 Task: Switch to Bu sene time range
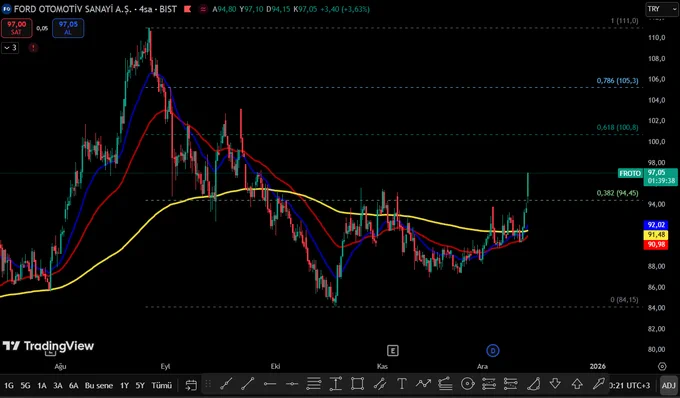pos(99,385)
